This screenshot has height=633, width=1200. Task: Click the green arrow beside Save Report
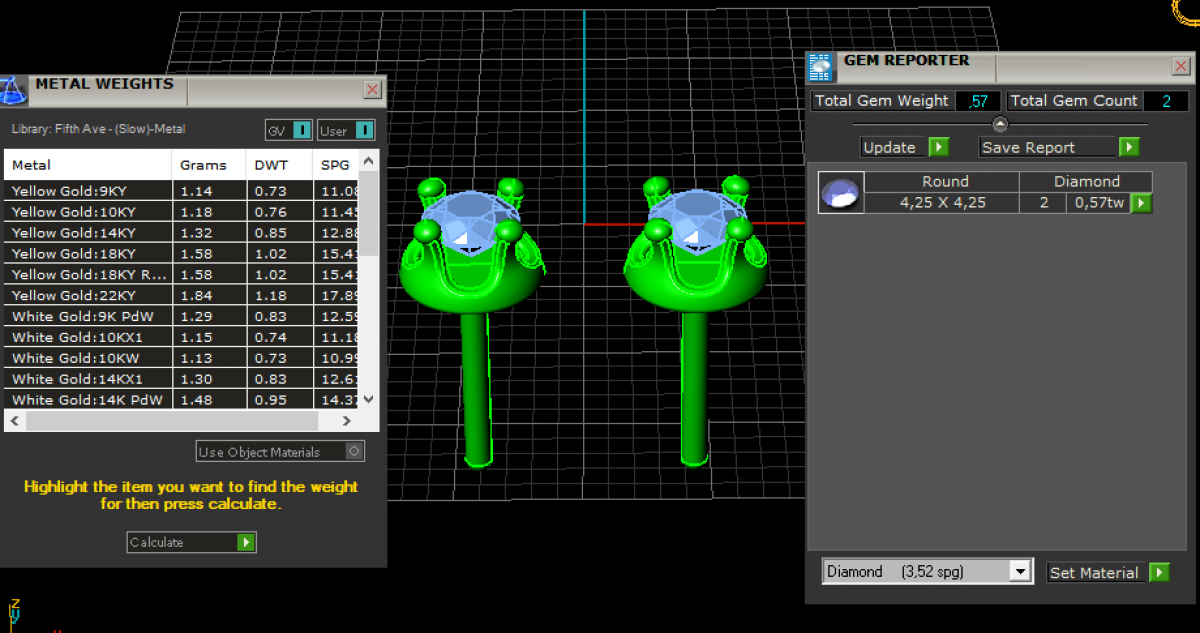[1129, 147]
